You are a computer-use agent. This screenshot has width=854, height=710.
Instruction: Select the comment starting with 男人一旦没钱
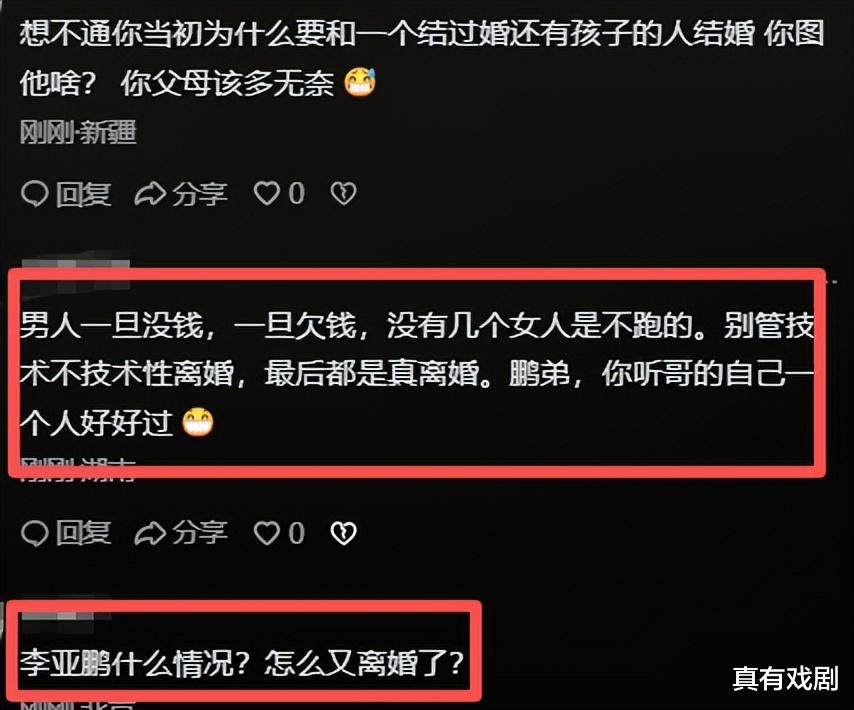(x=417, y=374)
